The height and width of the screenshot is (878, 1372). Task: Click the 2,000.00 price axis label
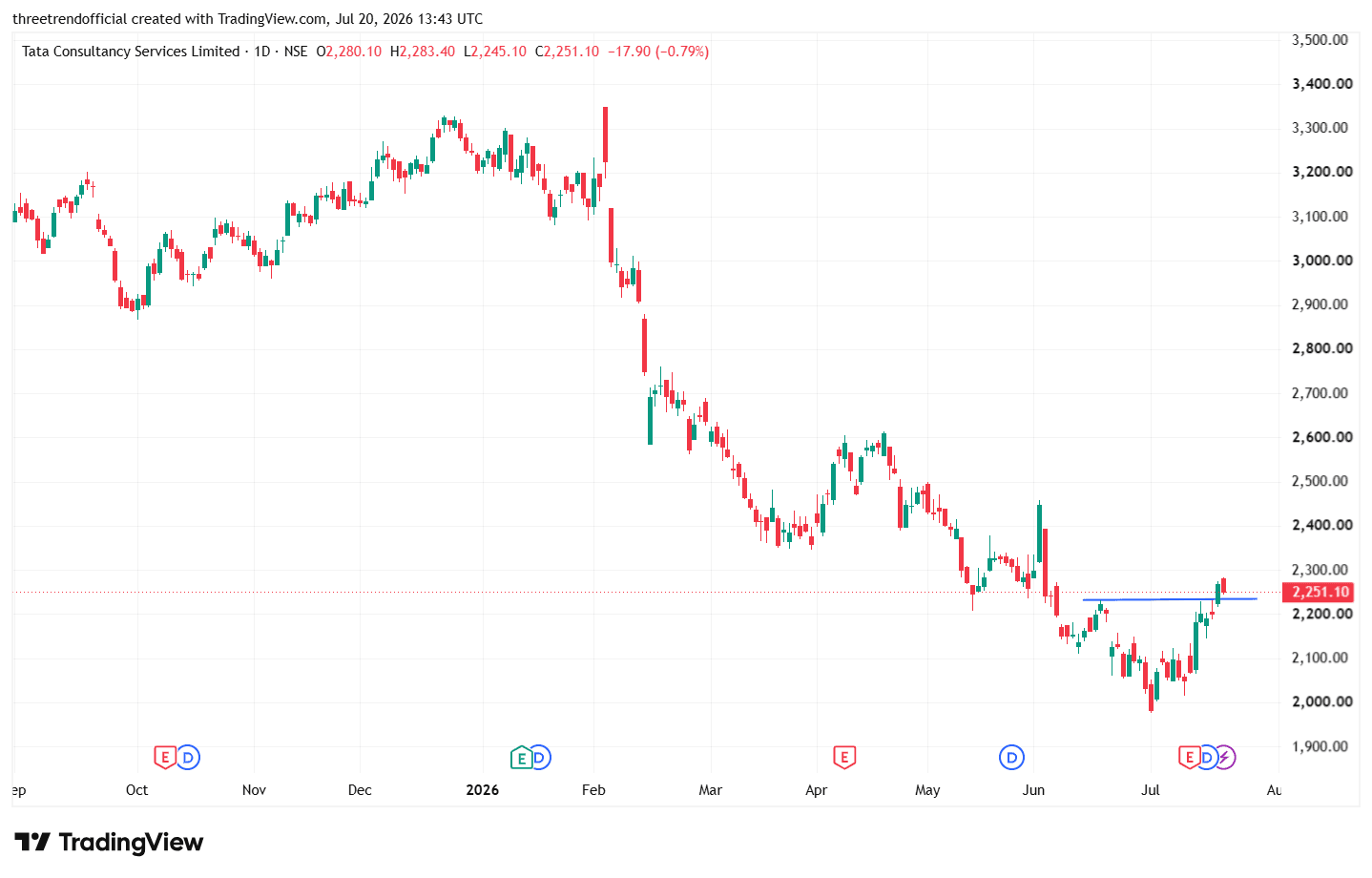coord(1322,701)
